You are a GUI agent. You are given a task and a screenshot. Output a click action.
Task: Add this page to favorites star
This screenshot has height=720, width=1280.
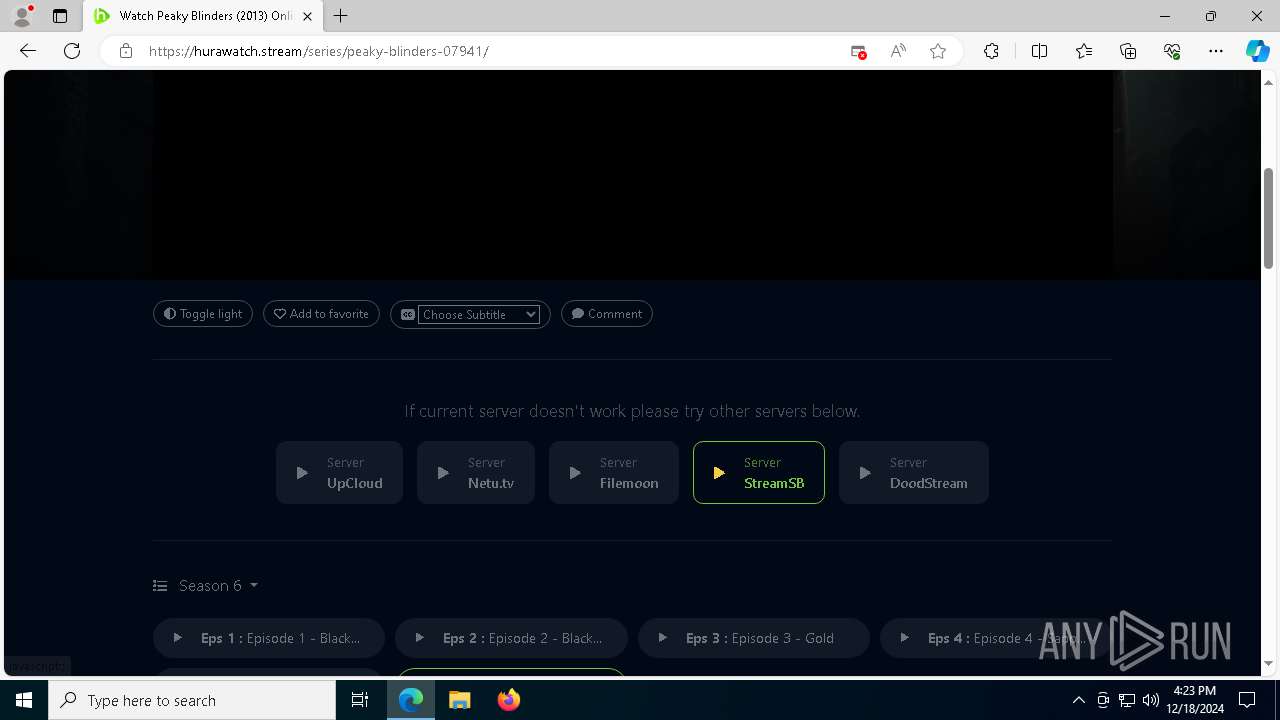click(938, 51)
